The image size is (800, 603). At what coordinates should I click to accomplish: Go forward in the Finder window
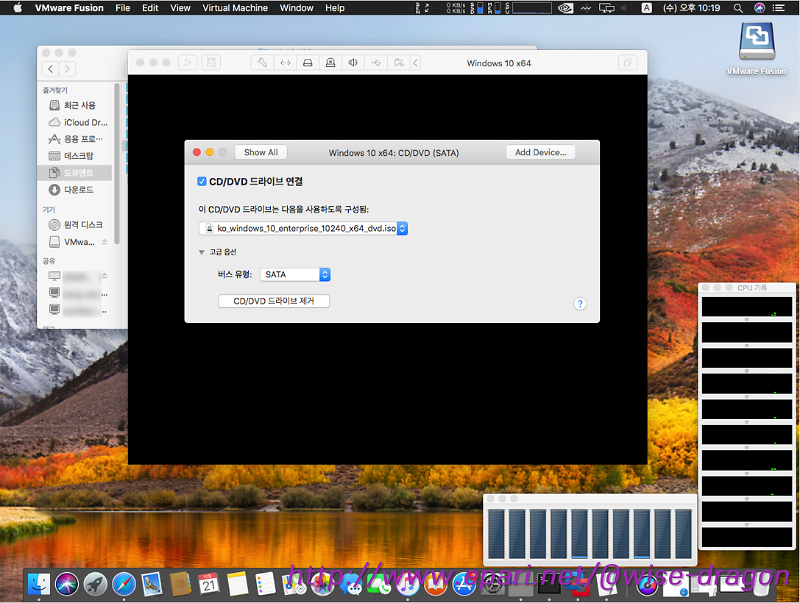67,68
